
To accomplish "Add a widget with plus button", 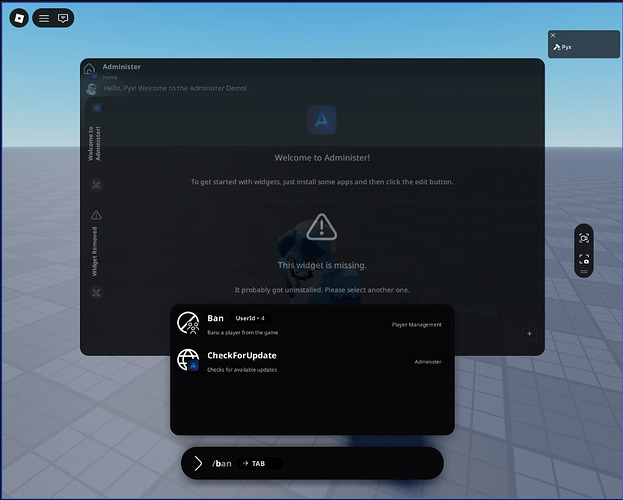I will click(529, 333).
